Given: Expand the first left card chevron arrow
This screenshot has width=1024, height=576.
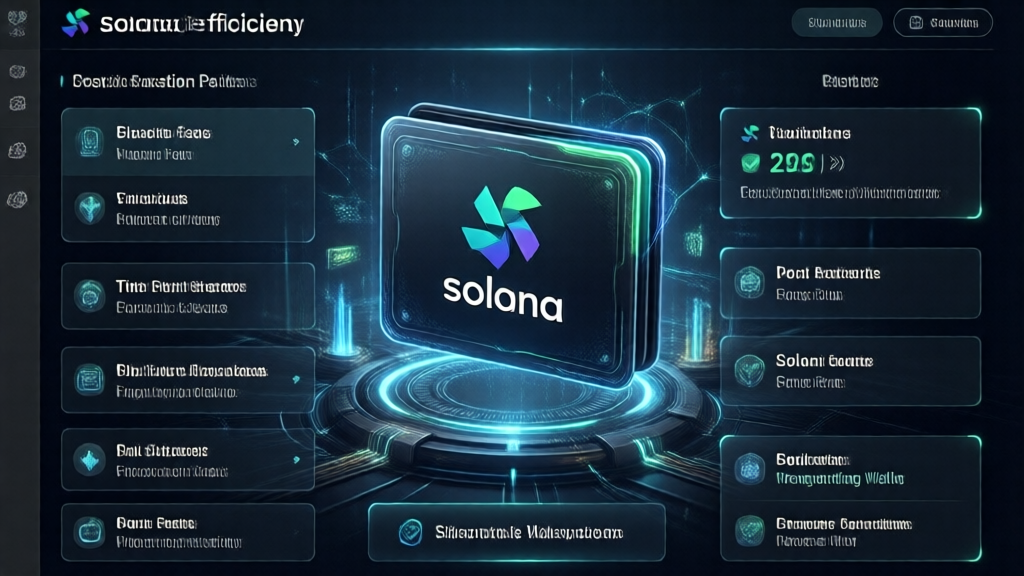Looking at the screenshot, I should (x=296, y=142).
